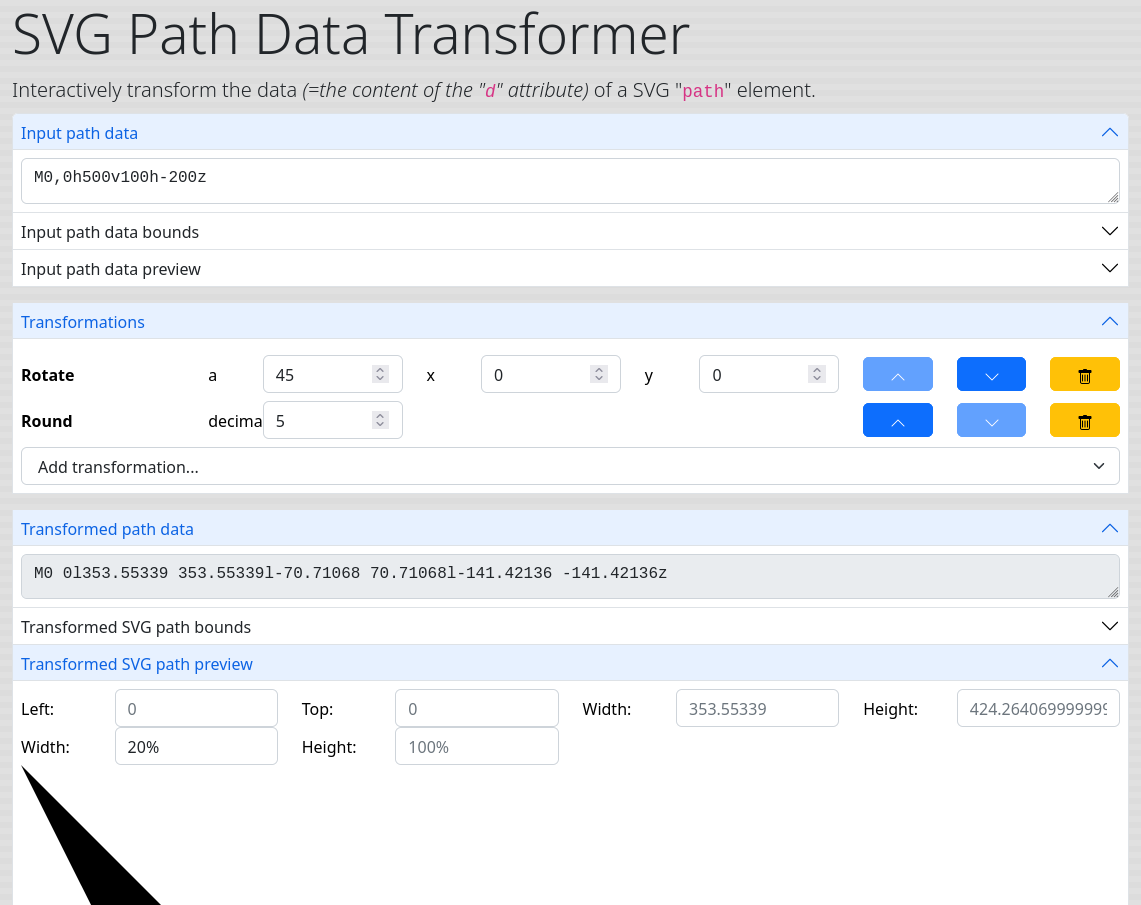The image size is (1141, 905).
Task: Move the Round transformation down
Action: click(991, 420)
